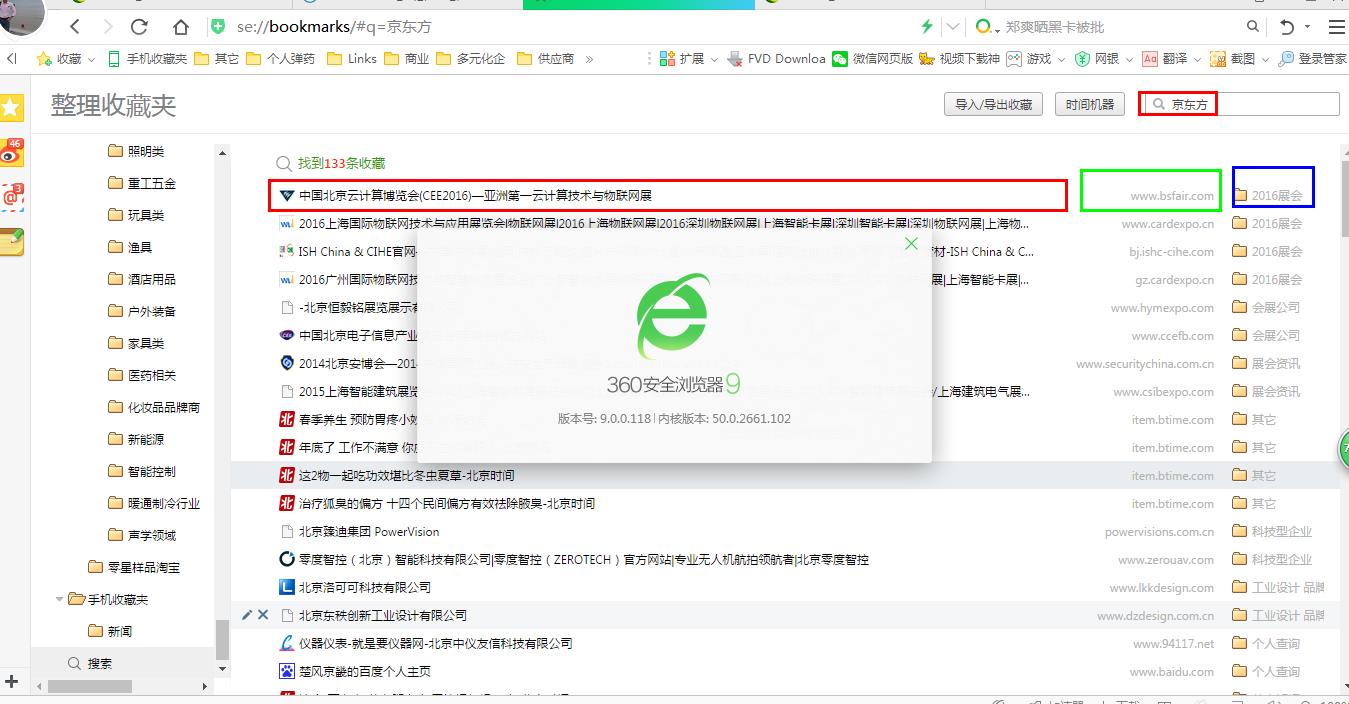Collapse the 手机收藏夹 folder tree
The width and height of the screenshot is (1349, 704).
coord(60,599)
